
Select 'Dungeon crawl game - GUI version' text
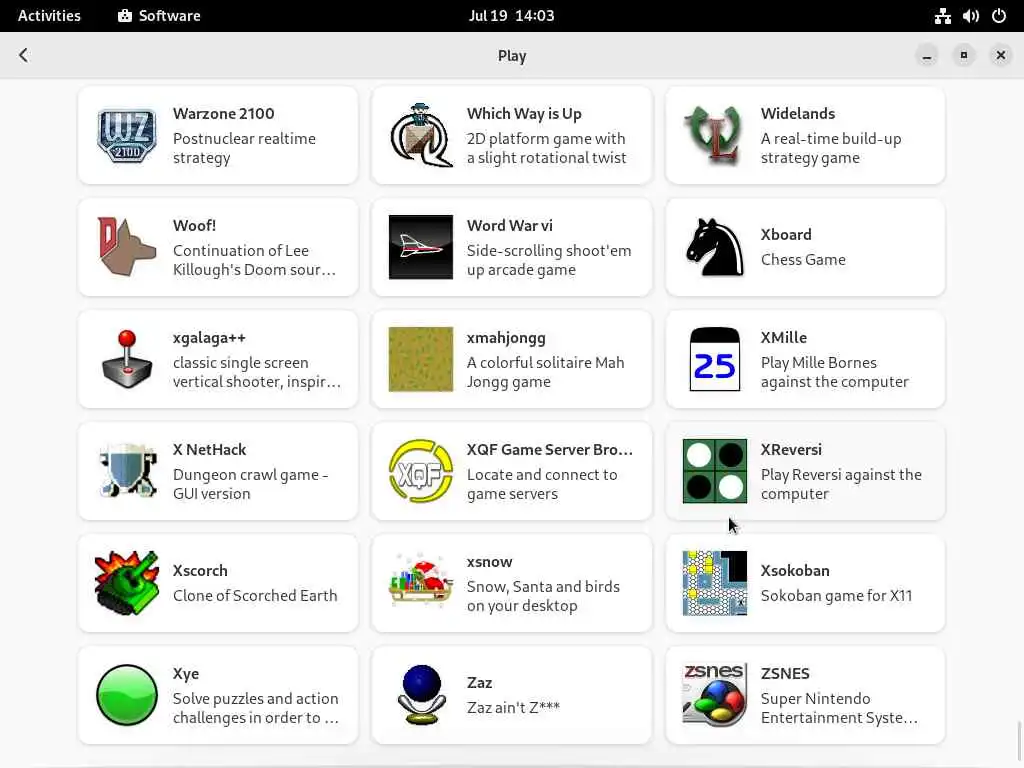pos(250,484)
